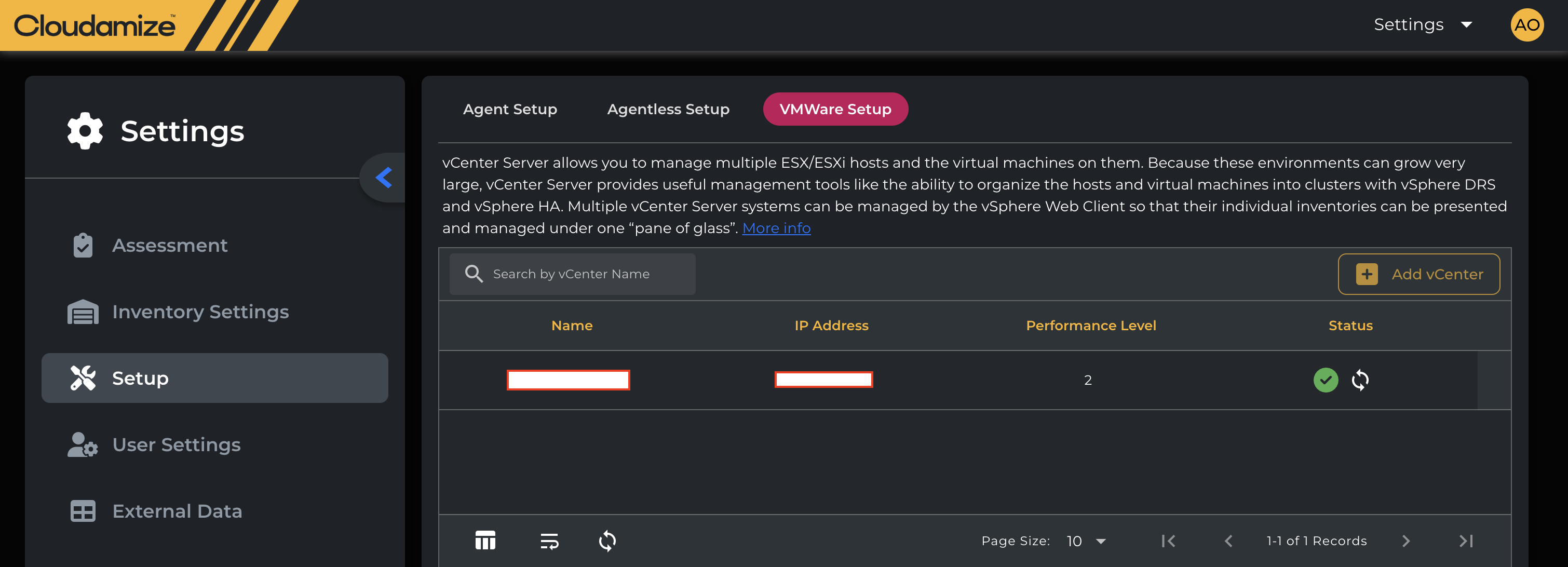Refresh the table using the footer sync icon
The image size is (1568, 567).
tap(607, 540)
